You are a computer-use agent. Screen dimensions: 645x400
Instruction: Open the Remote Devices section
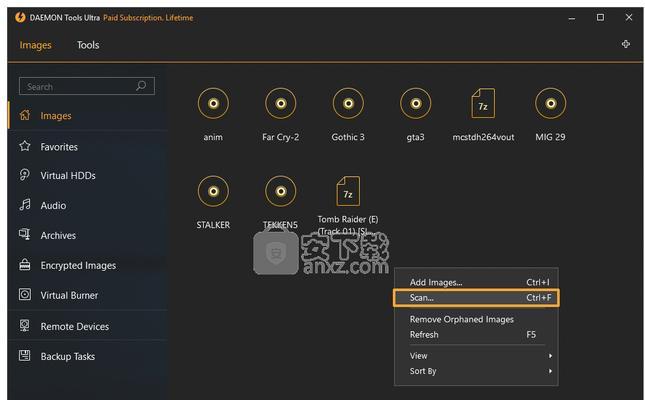[x=74, y=326]
